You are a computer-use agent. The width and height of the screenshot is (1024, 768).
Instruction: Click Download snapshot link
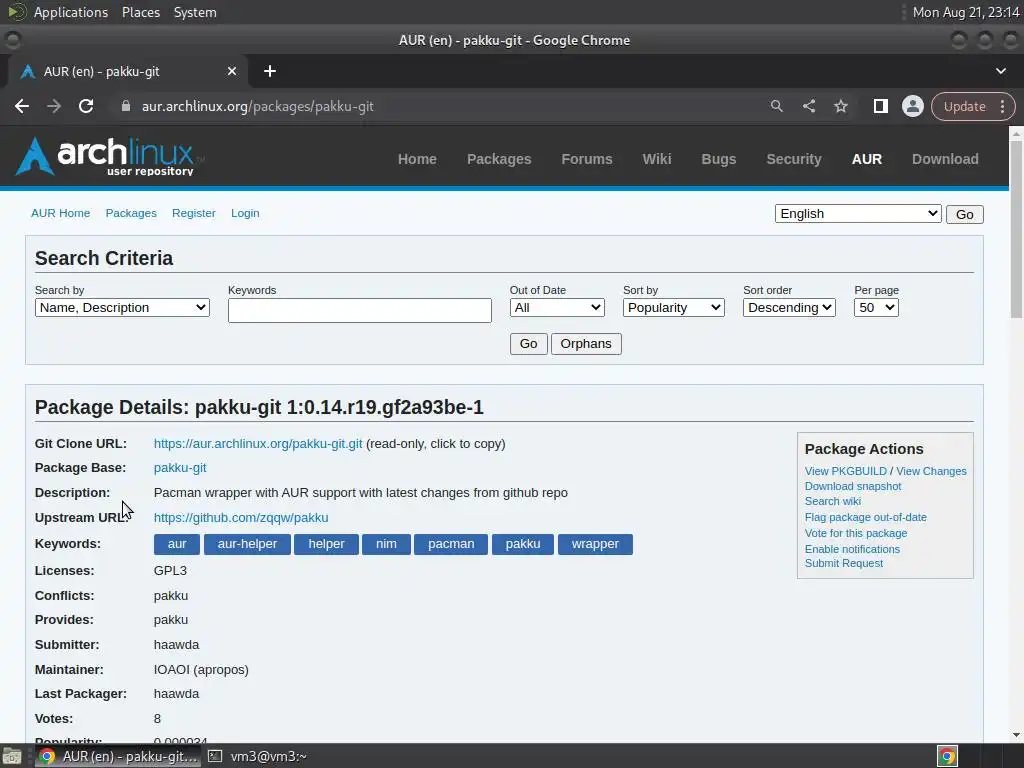coord(852,486)
